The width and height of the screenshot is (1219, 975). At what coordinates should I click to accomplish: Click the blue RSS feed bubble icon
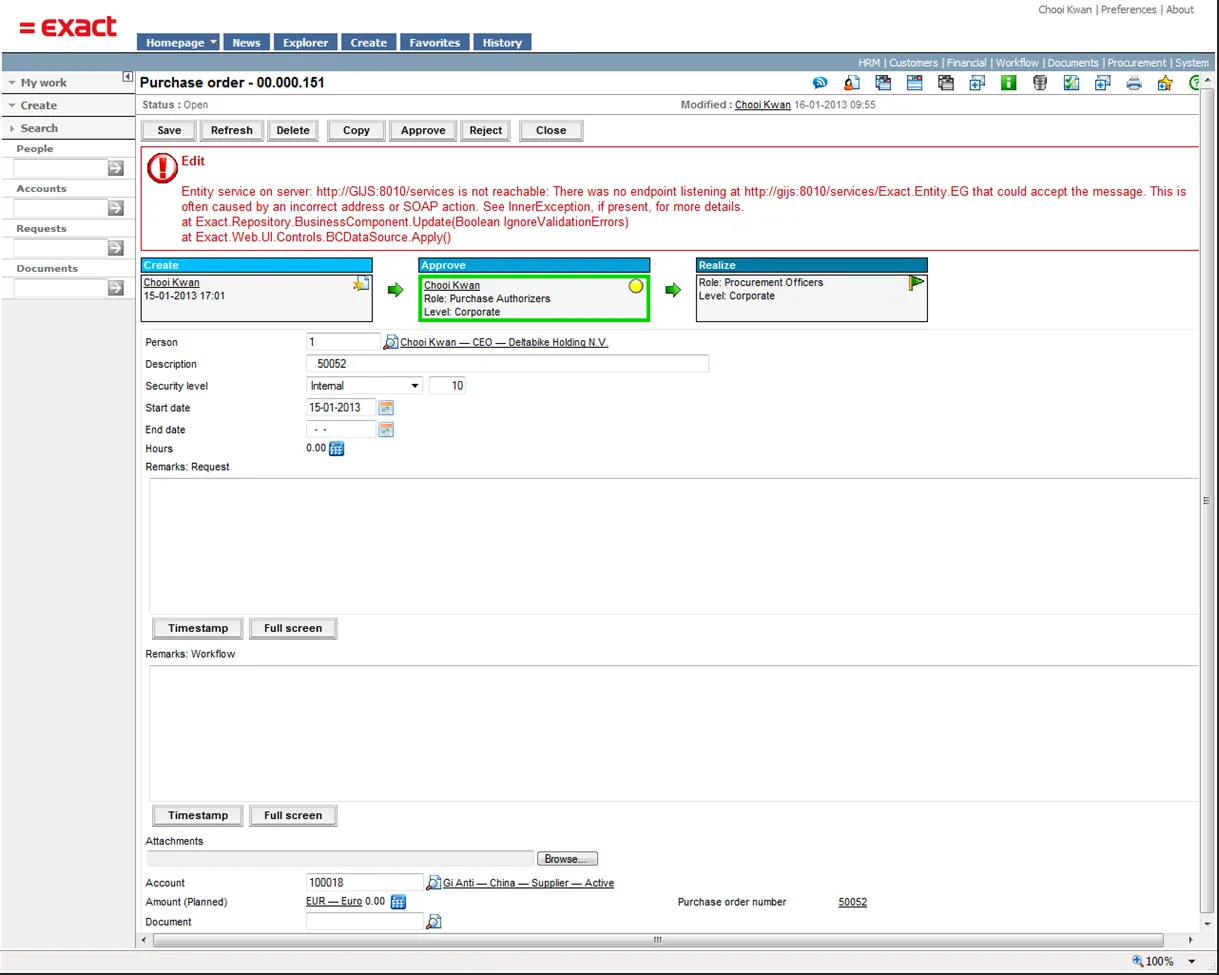tap(819, 84)
